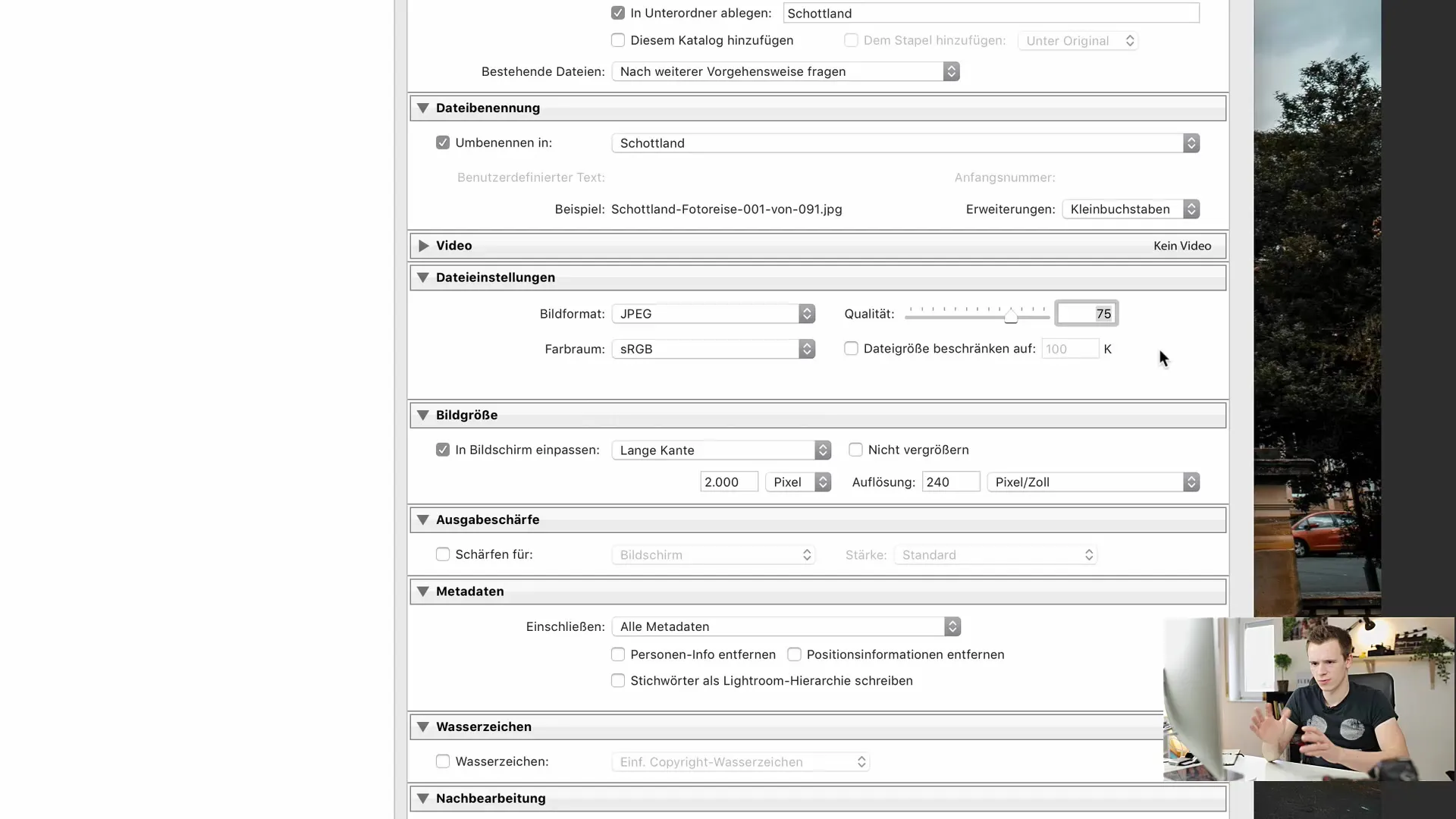
Task: Collapse the Ausgabeschärfe section
Action: point(423,520)
